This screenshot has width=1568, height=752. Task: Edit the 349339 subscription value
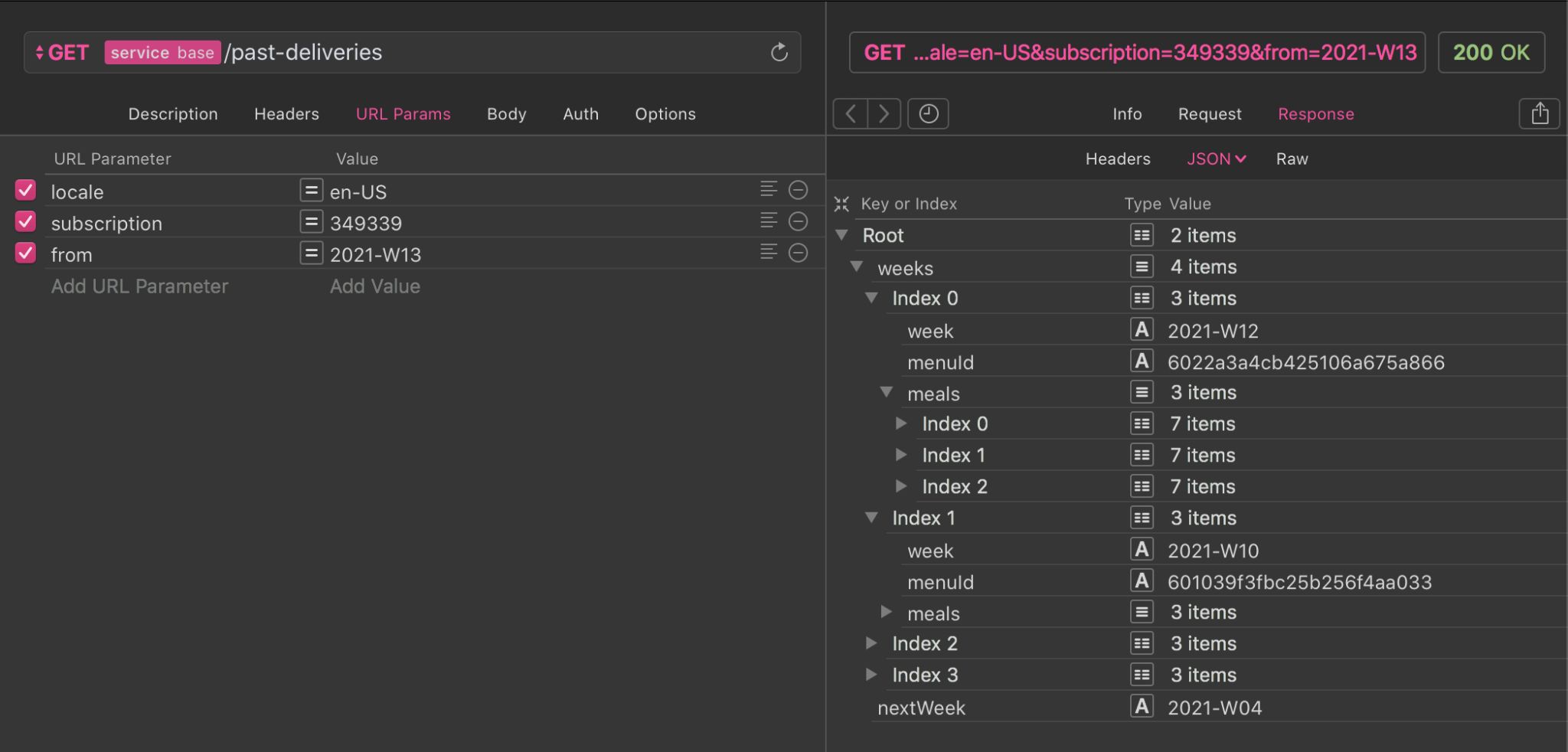(x=365, y=223)
